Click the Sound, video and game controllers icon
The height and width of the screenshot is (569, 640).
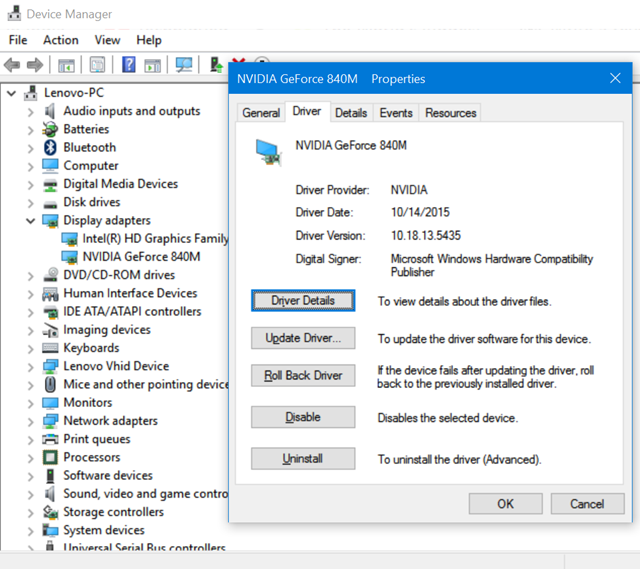pyautogui.click(x=50, y=494)
